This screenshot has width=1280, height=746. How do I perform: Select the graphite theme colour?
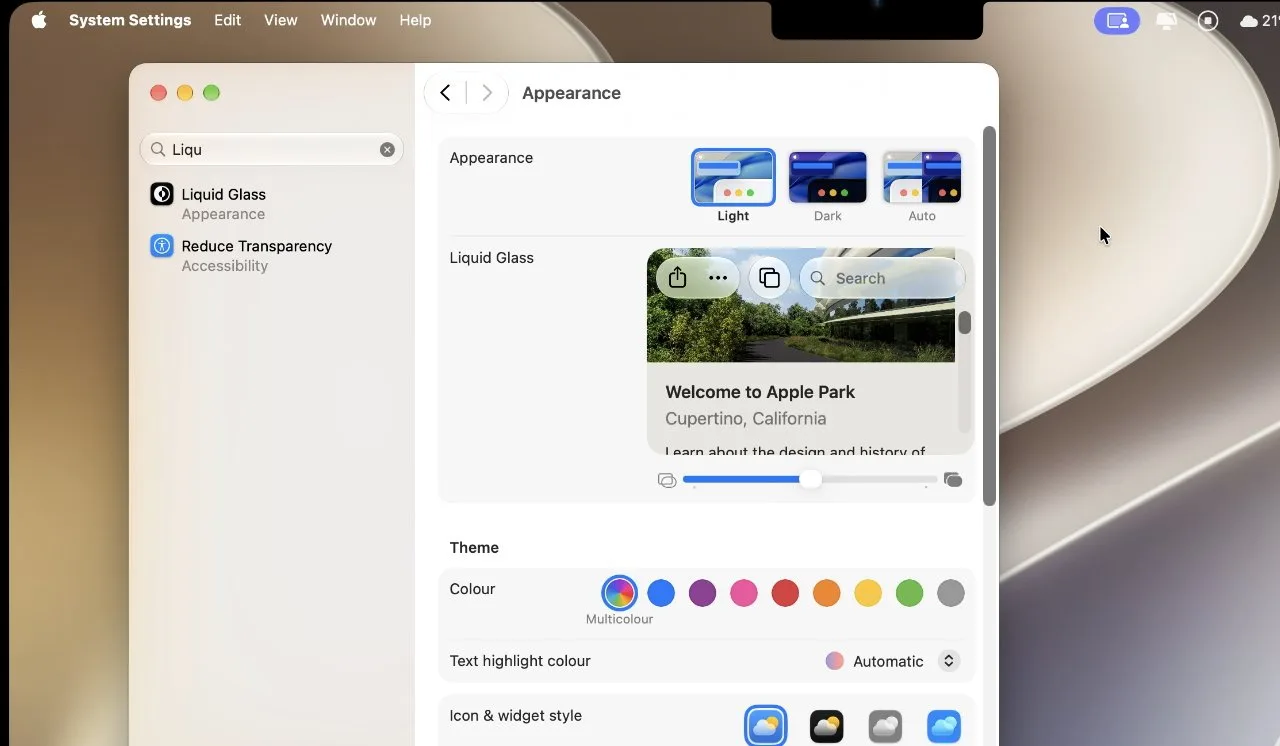click(x=951, y=593)
